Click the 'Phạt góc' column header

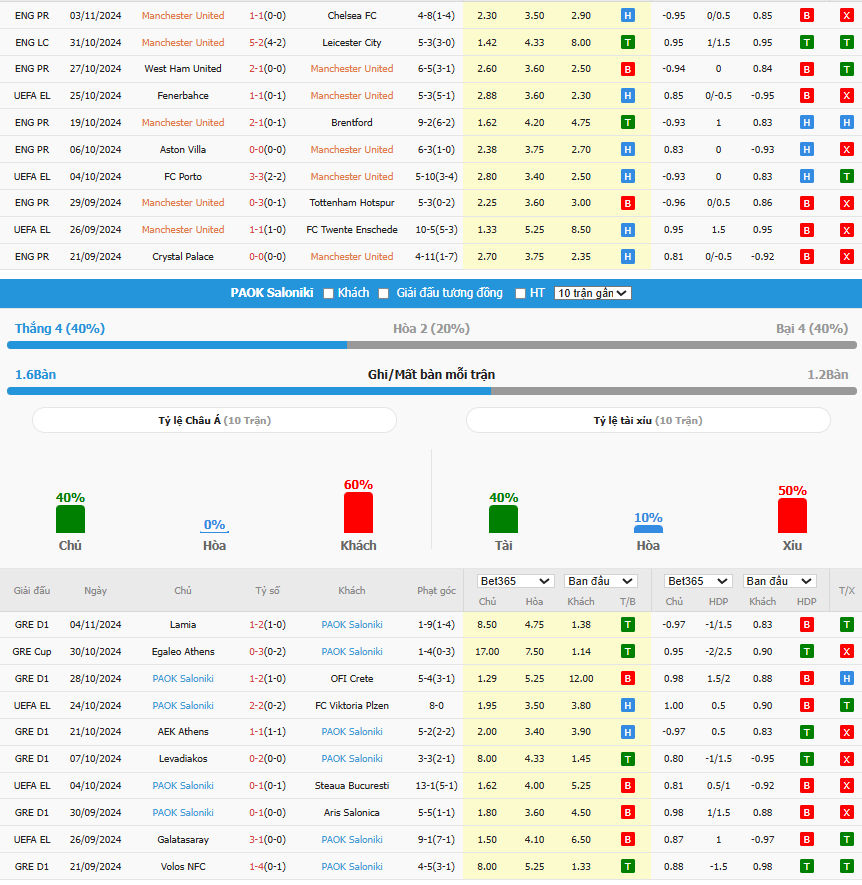[436, 591]
